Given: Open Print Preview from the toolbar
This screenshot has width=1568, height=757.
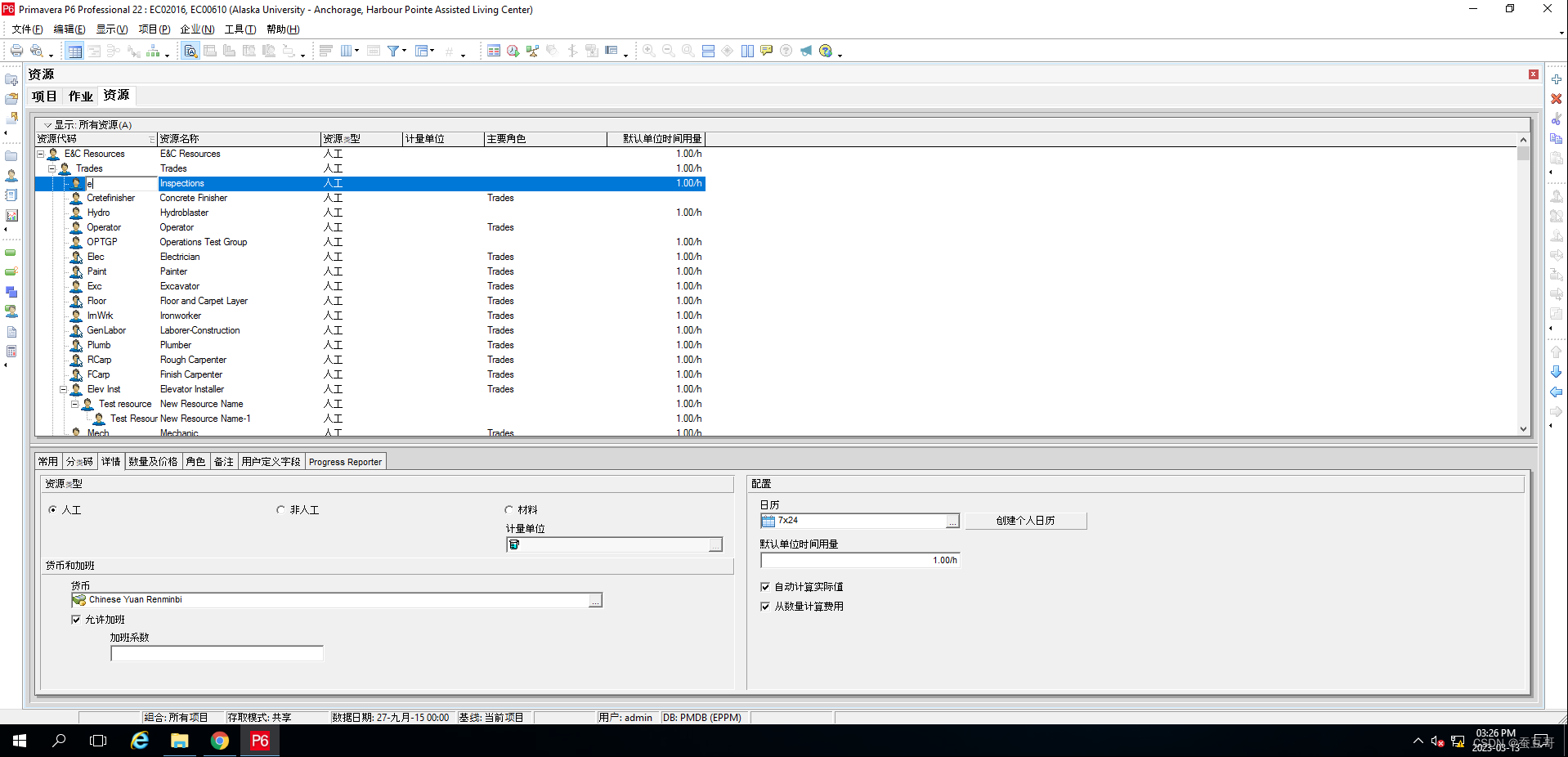Looking at the screenshot, I should pyautogui.click(x=36, y=51).
